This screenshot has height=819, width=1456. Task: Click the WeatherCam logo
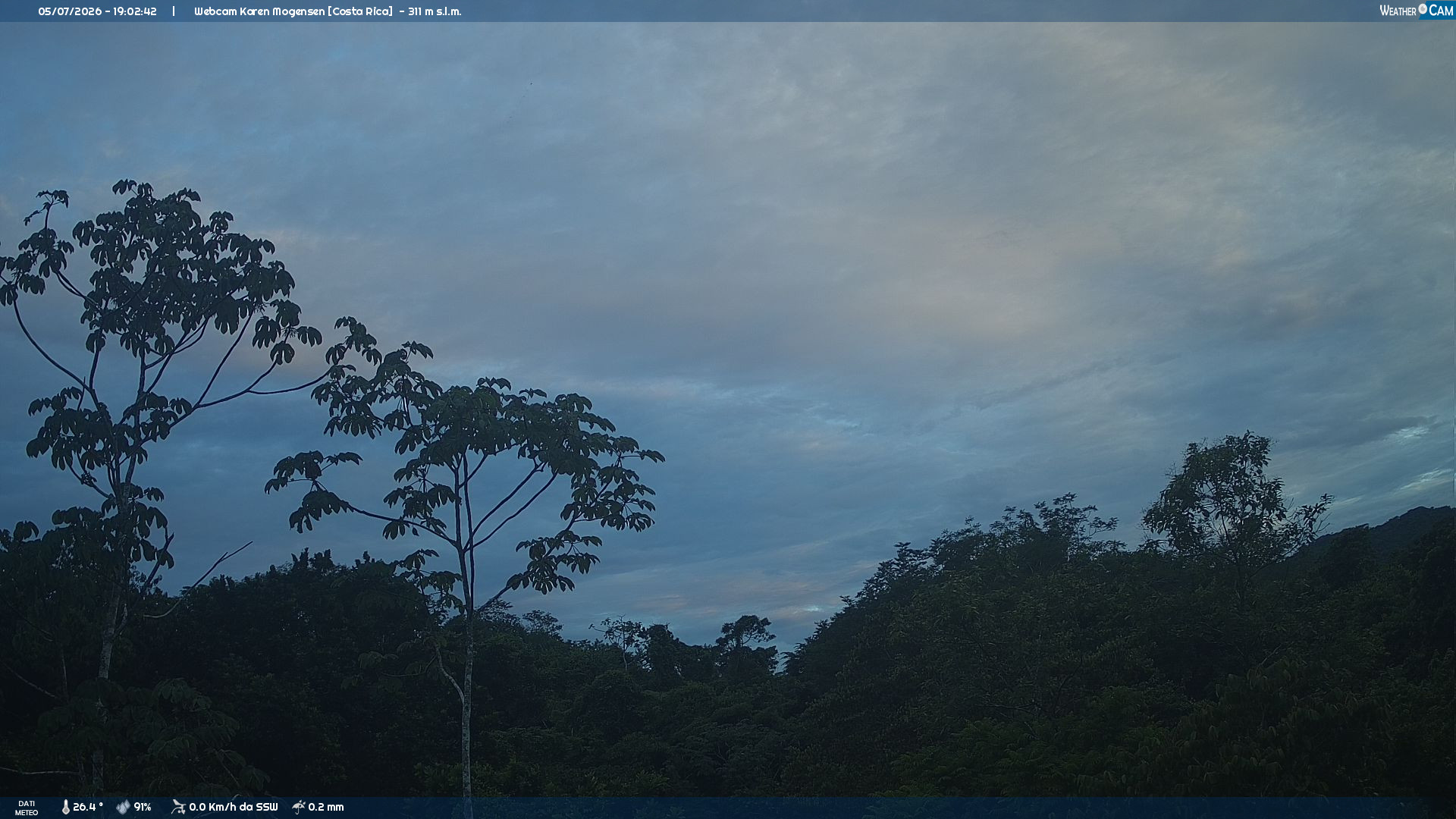(1416, 11)
